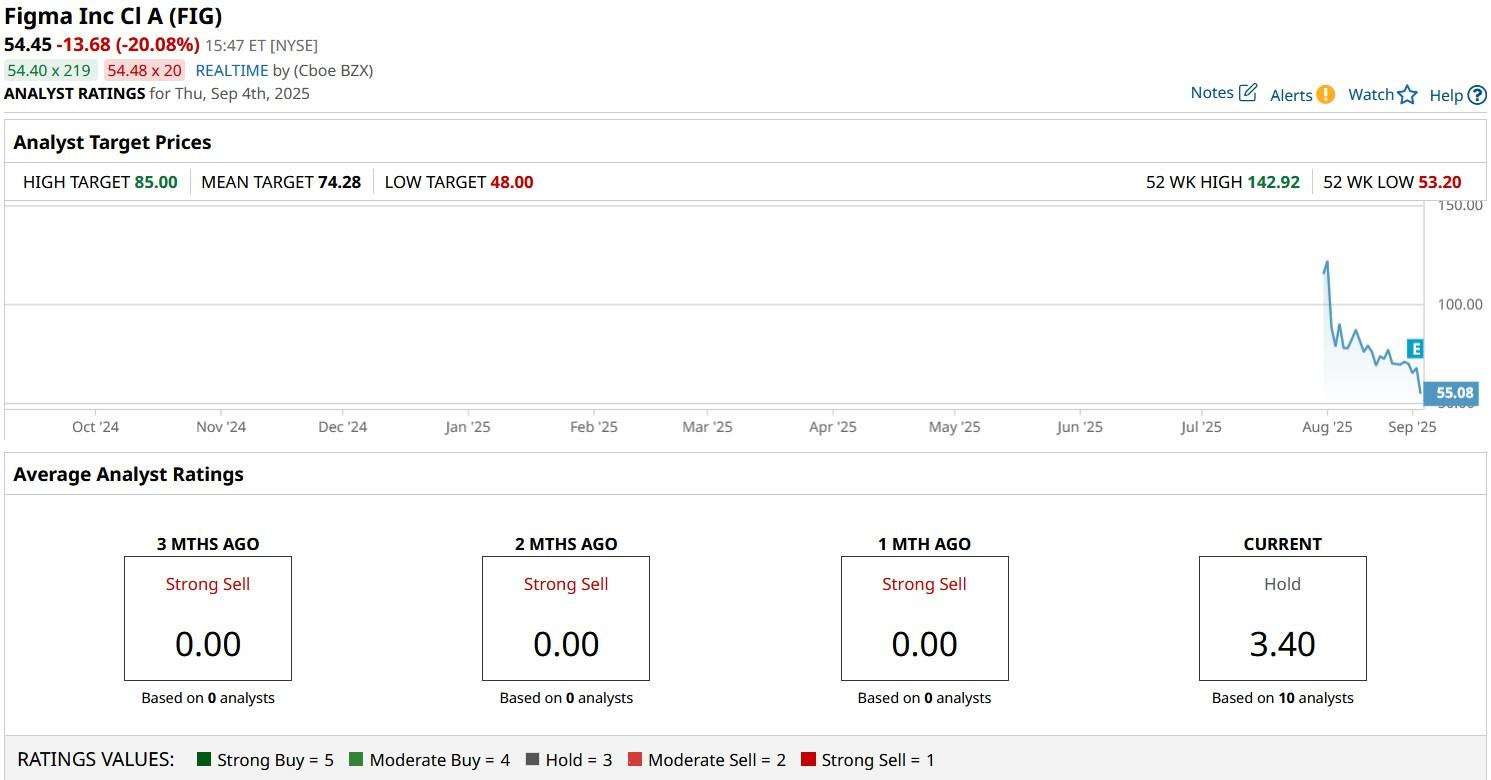Click the 100.00 price axis label
The width and height of the screenshot is (1491, 780).
(x=1460, y=304)
